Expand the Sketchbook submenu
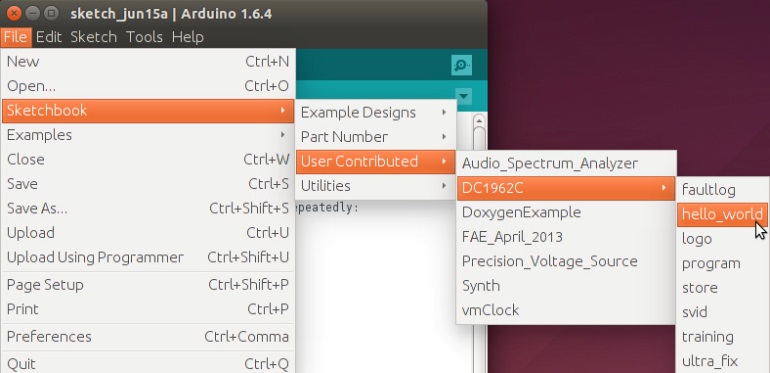This screenshot has width=770, height=373. click(x=148, y=110)
